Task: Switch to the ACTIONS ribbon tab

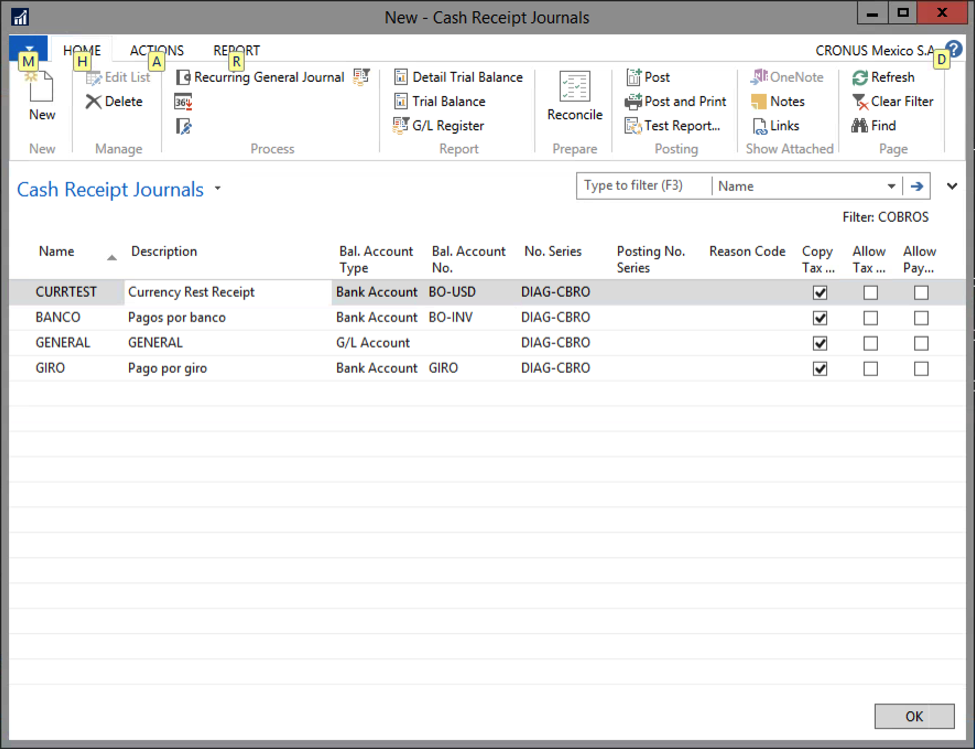Action: coord(157,50)
